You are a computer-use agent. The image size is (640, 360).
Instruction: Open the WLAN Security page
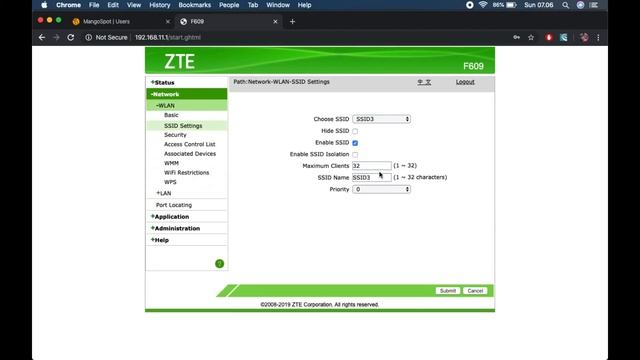point(175,135)
